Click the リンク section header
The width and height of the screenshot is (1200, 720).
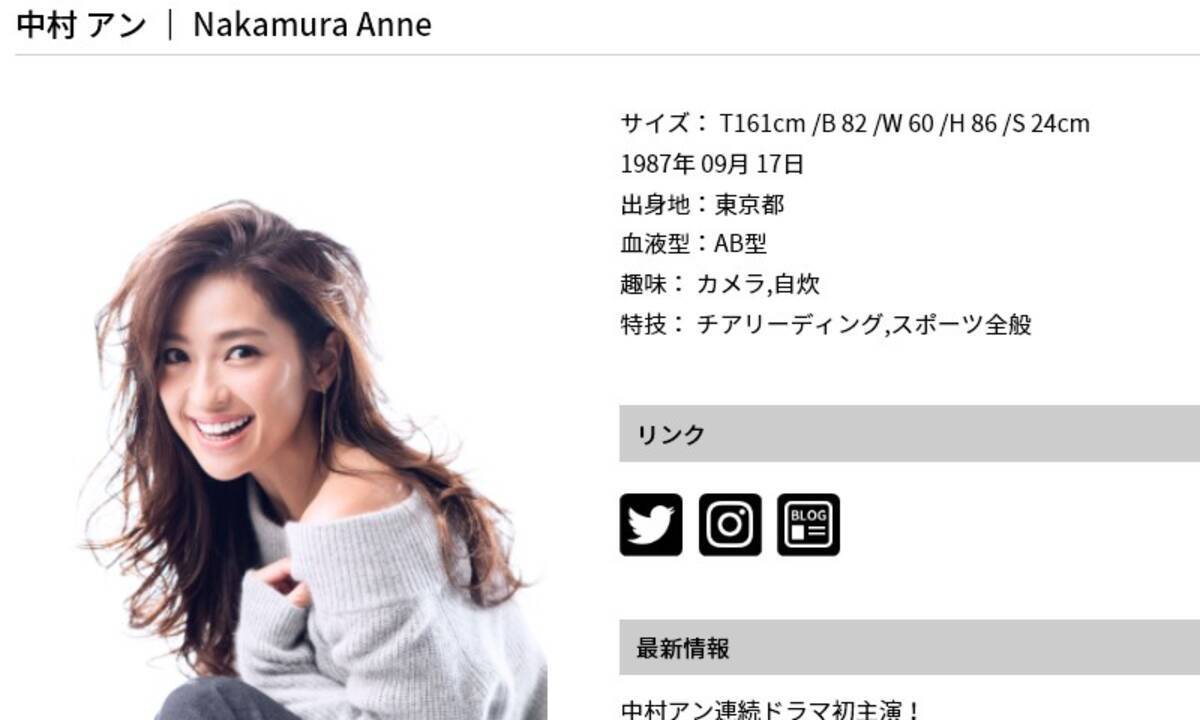(x=909, y=433)
